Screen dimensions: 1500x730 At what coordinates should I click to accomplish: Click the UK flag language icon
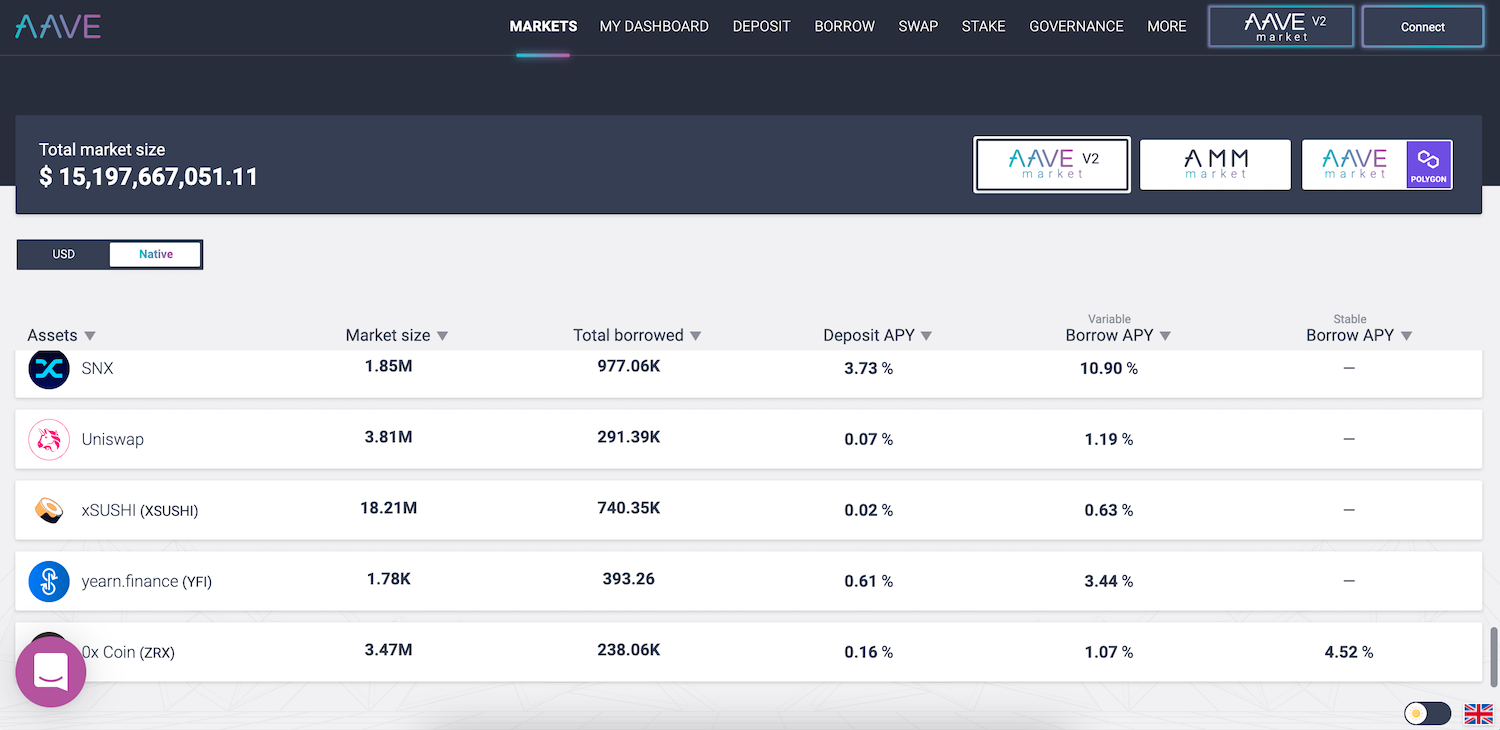click(x=1478, y=713)
